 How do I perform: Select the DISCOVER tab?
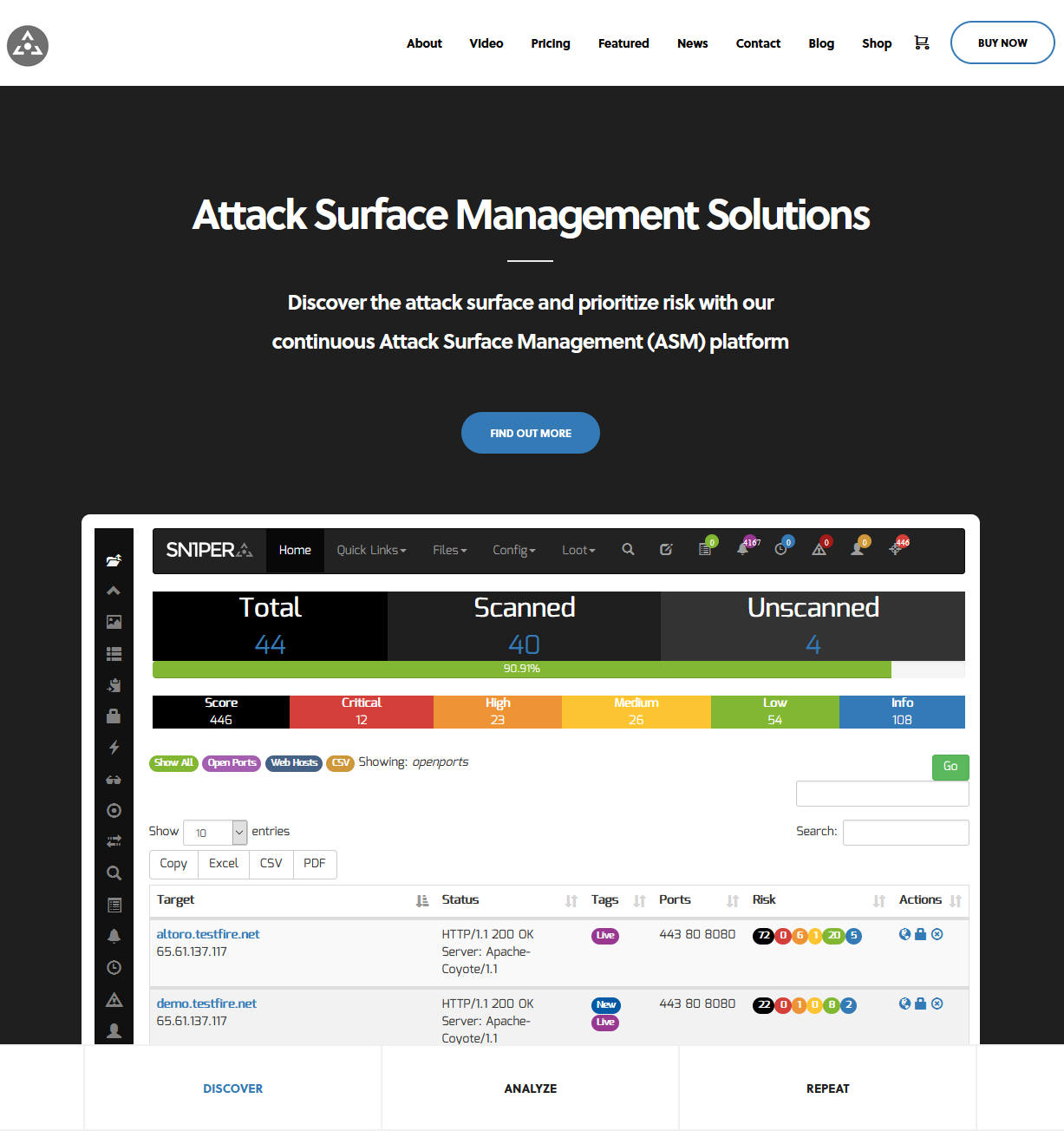coord(232,1089)
